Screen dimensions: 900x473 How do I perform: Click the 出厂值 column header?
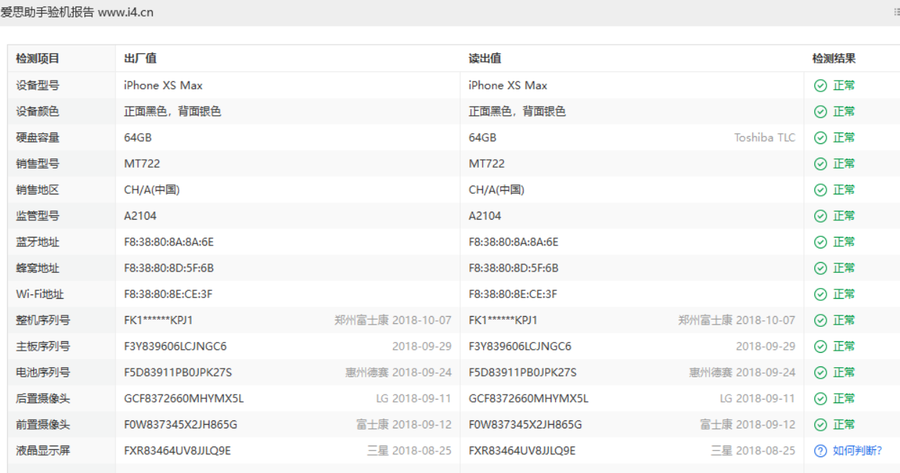click(140, 59)
